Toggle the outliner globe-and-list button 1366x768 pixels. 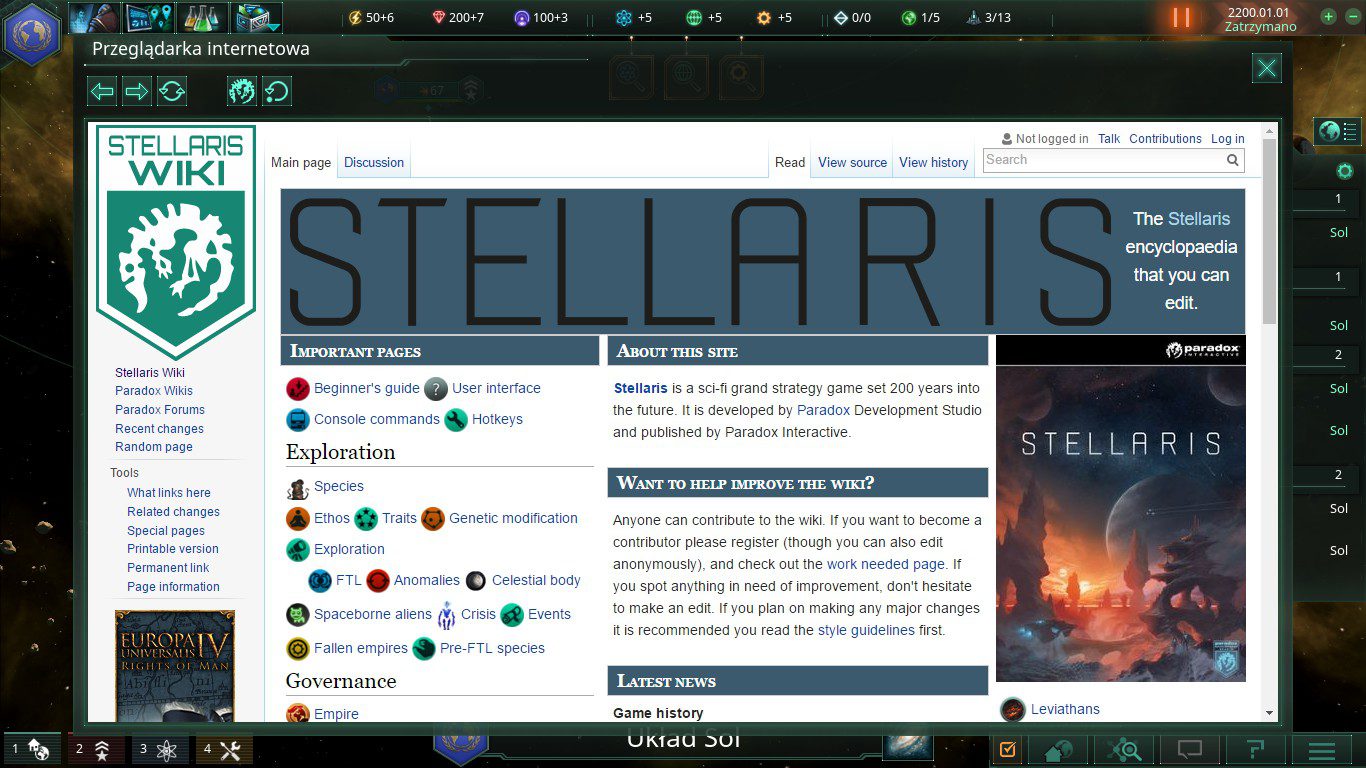pos(1339,131)
